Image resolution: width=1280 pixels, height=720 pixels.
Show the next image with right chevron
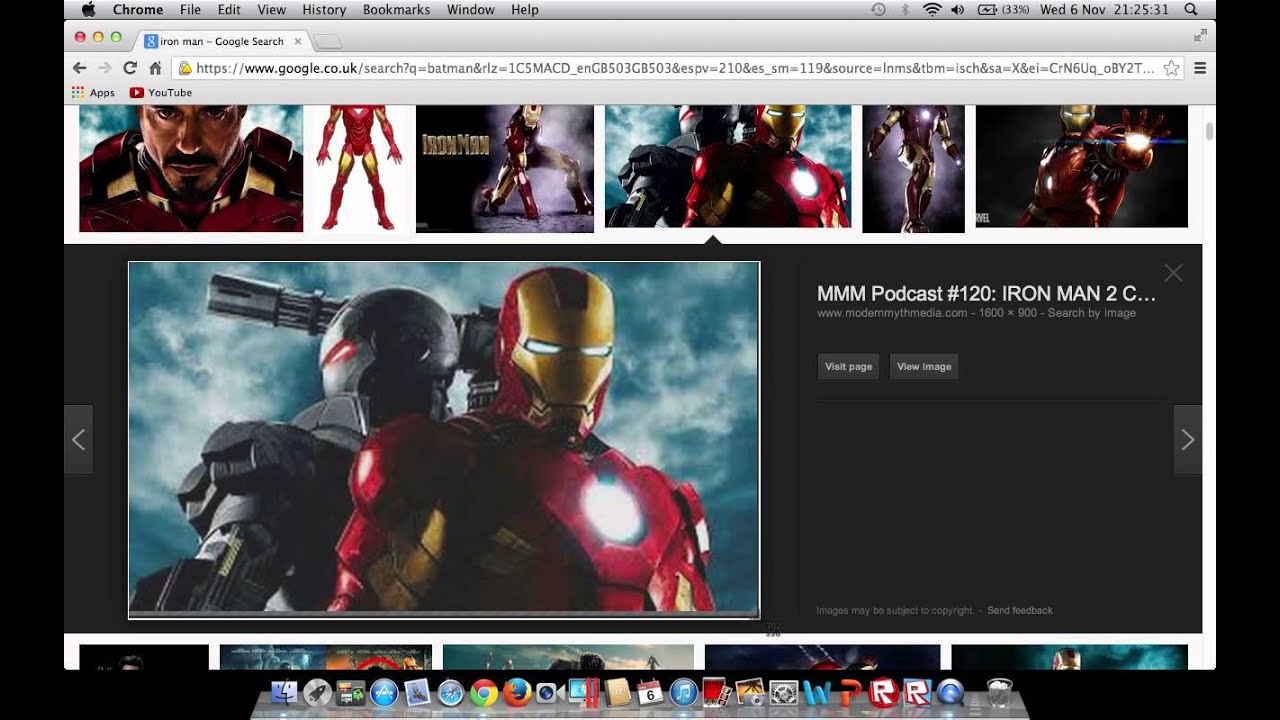[1187, 439]
